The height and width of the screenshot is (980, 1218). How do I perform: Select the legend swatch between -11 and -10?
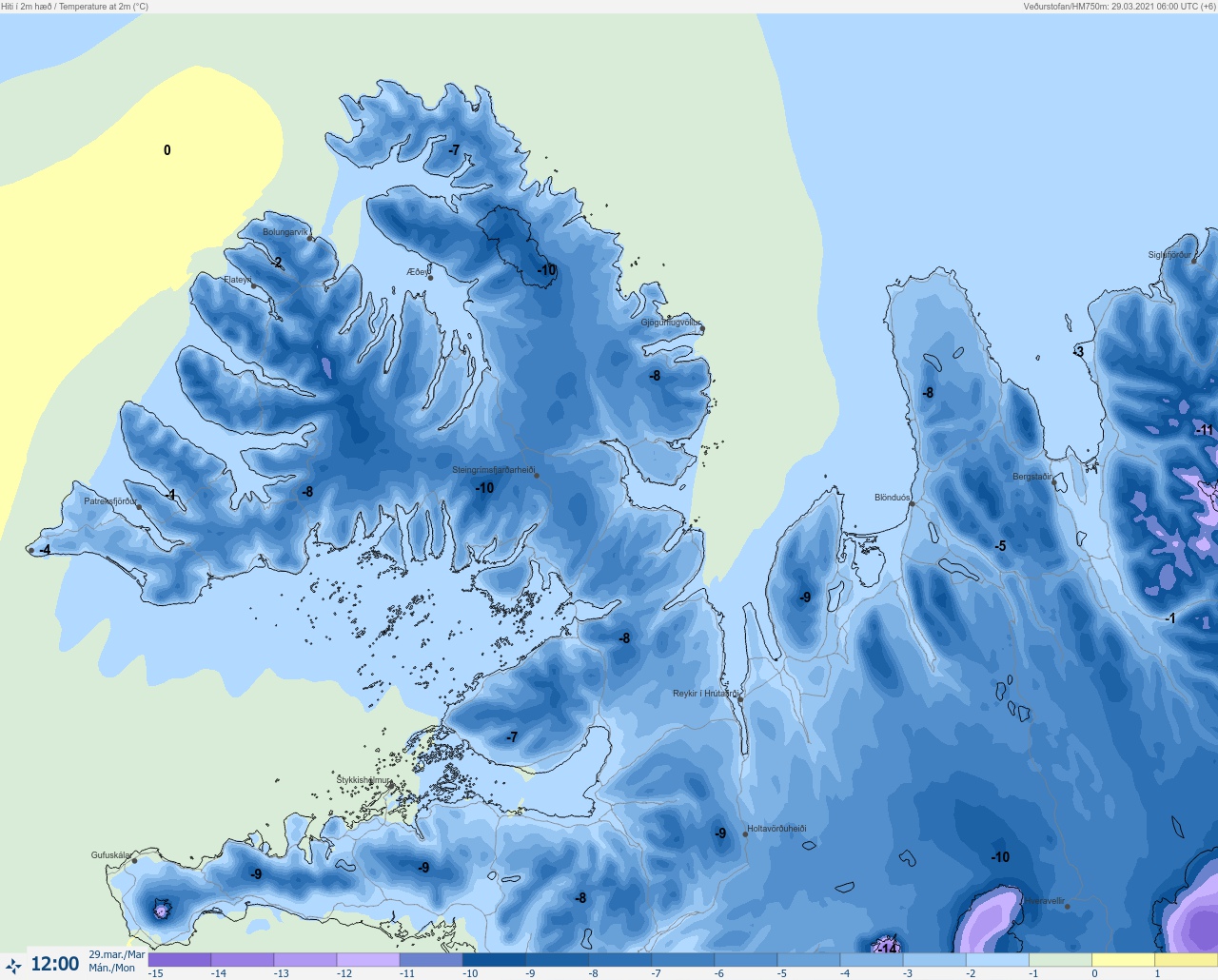click(x=431, y=960)
